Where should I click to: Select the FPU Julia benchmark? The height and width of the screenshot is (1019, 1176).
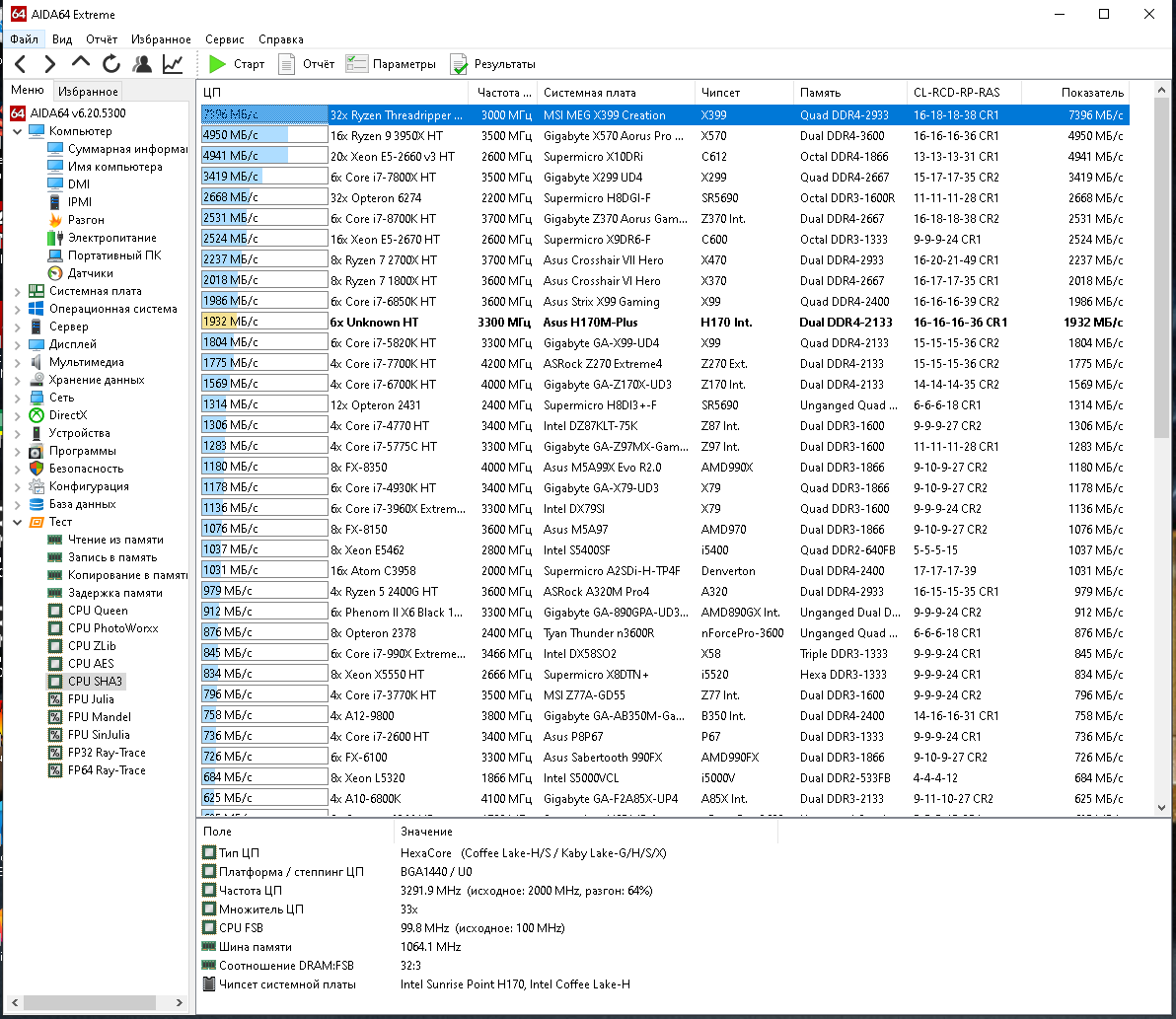pos(81,699)
